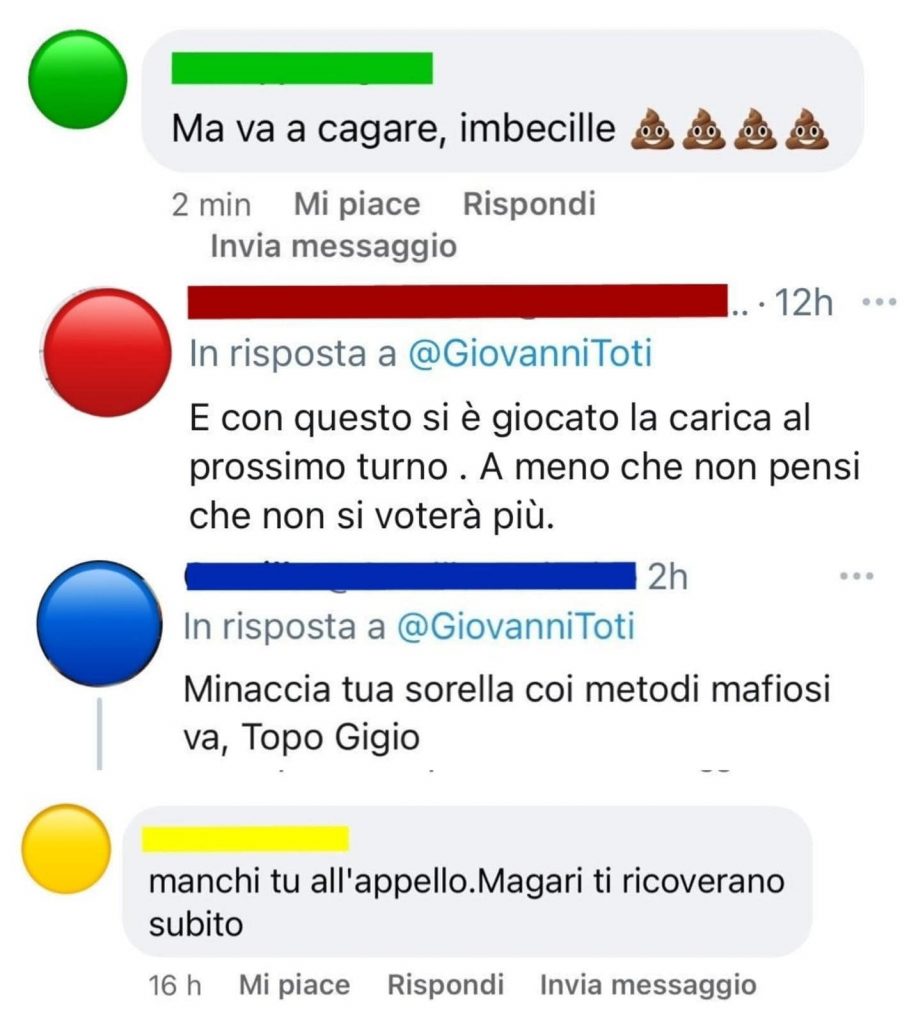
Task: Click the yellow profile avatar
Action: tap(65, 849)
